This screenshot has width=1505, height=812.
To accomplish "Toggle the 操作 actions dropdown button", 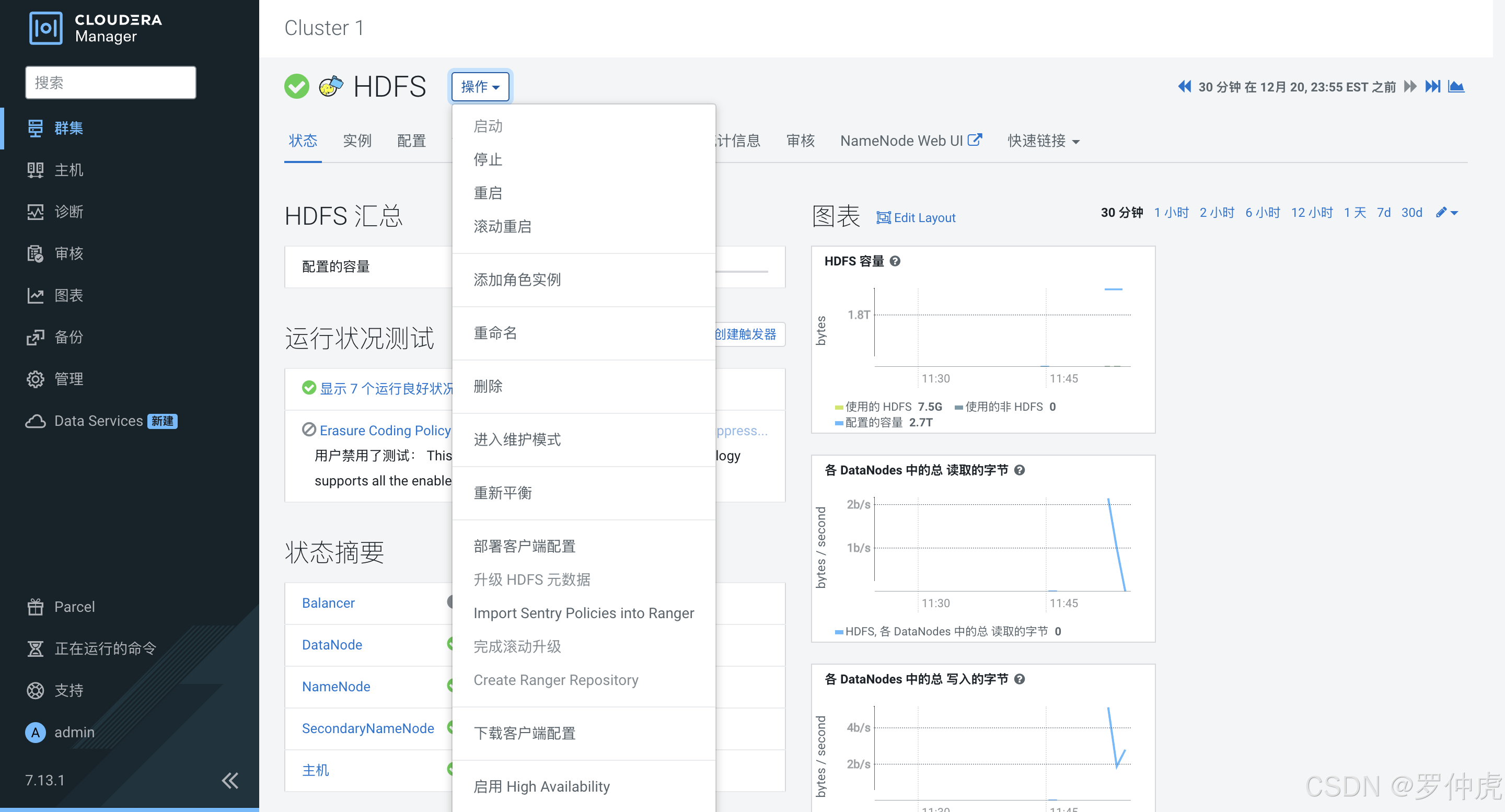I will 480,87.
